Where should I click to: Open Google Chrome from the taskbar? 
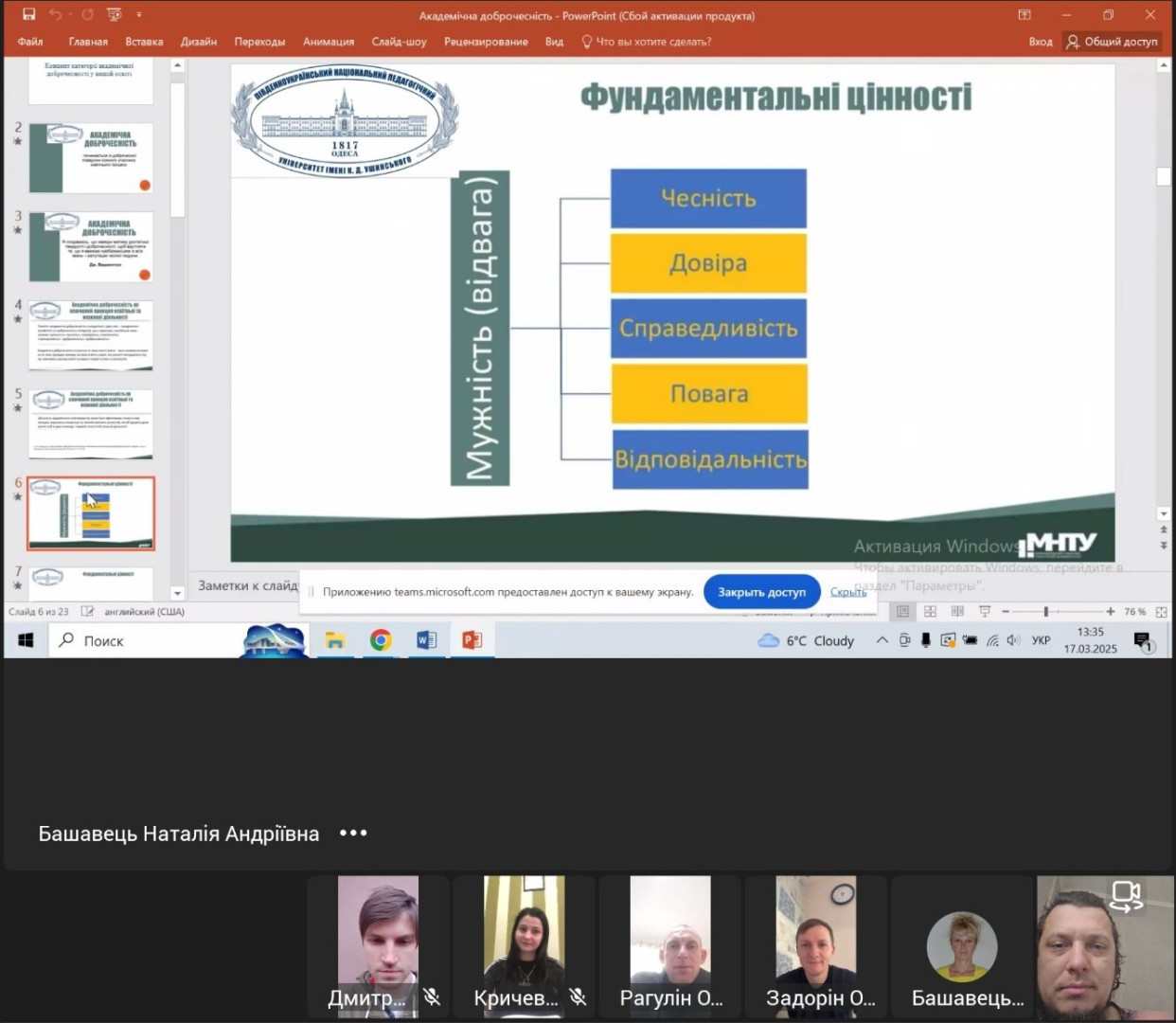pos(381,640)
